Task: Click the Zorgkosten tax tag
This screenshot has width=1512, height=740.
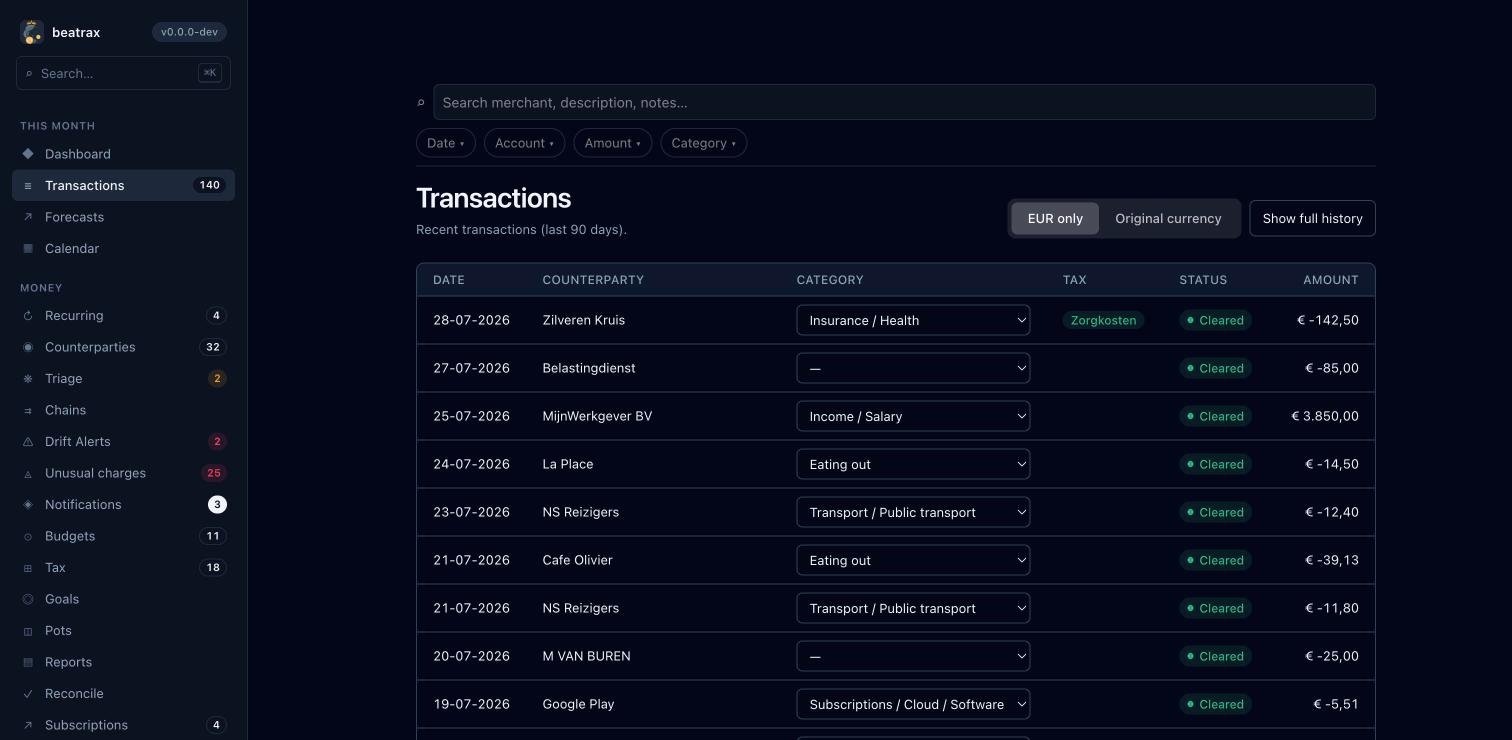Action: 1103,320
